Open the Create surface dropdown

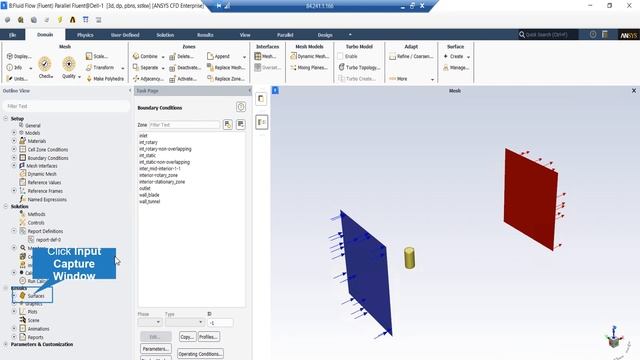click(x=468, y=57)
